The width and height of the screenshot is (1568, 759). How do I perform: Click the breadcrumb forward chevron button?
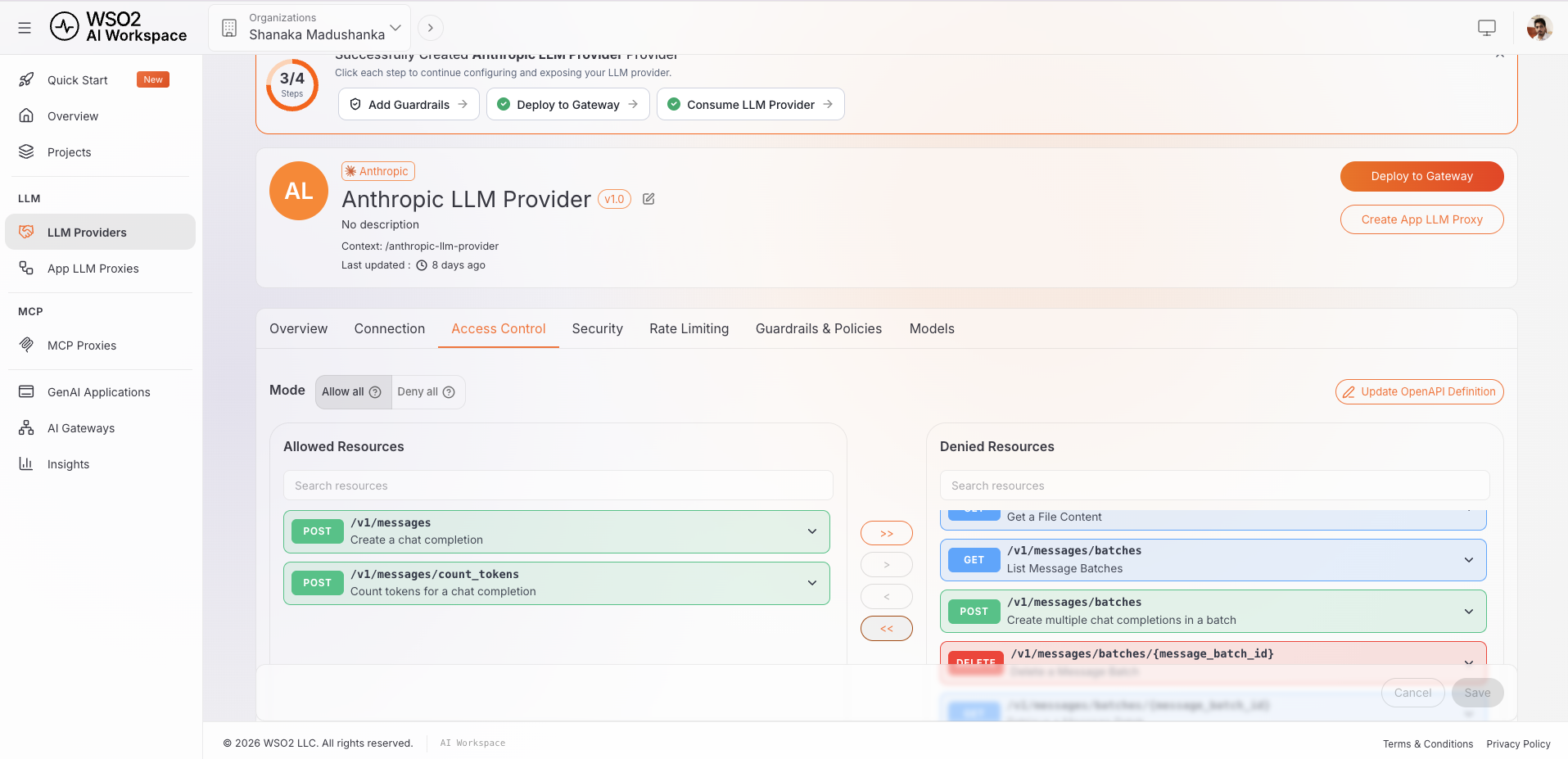431,28
